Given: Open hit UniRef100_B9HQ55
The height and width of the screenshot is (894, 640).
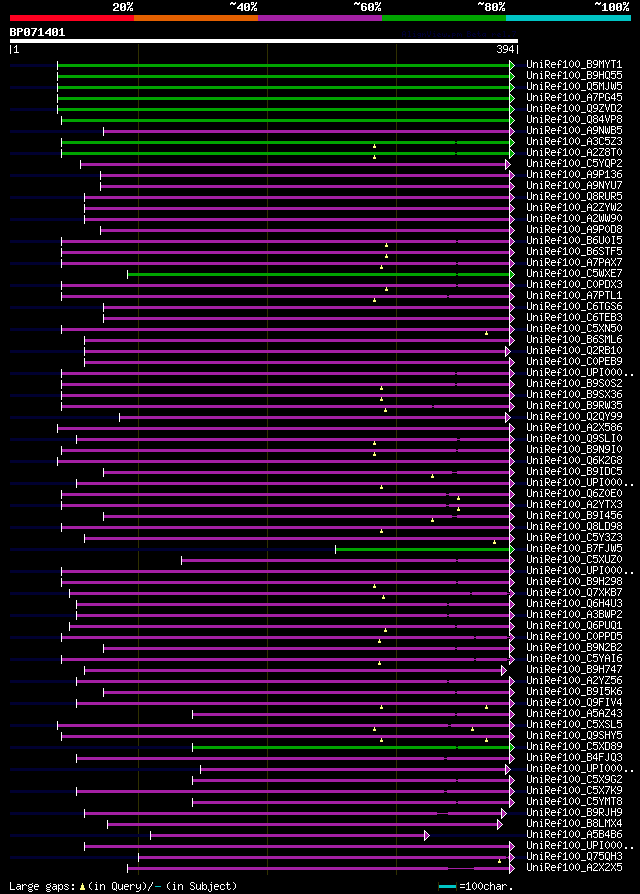Looking at the screenshot, I should point(574,76).
